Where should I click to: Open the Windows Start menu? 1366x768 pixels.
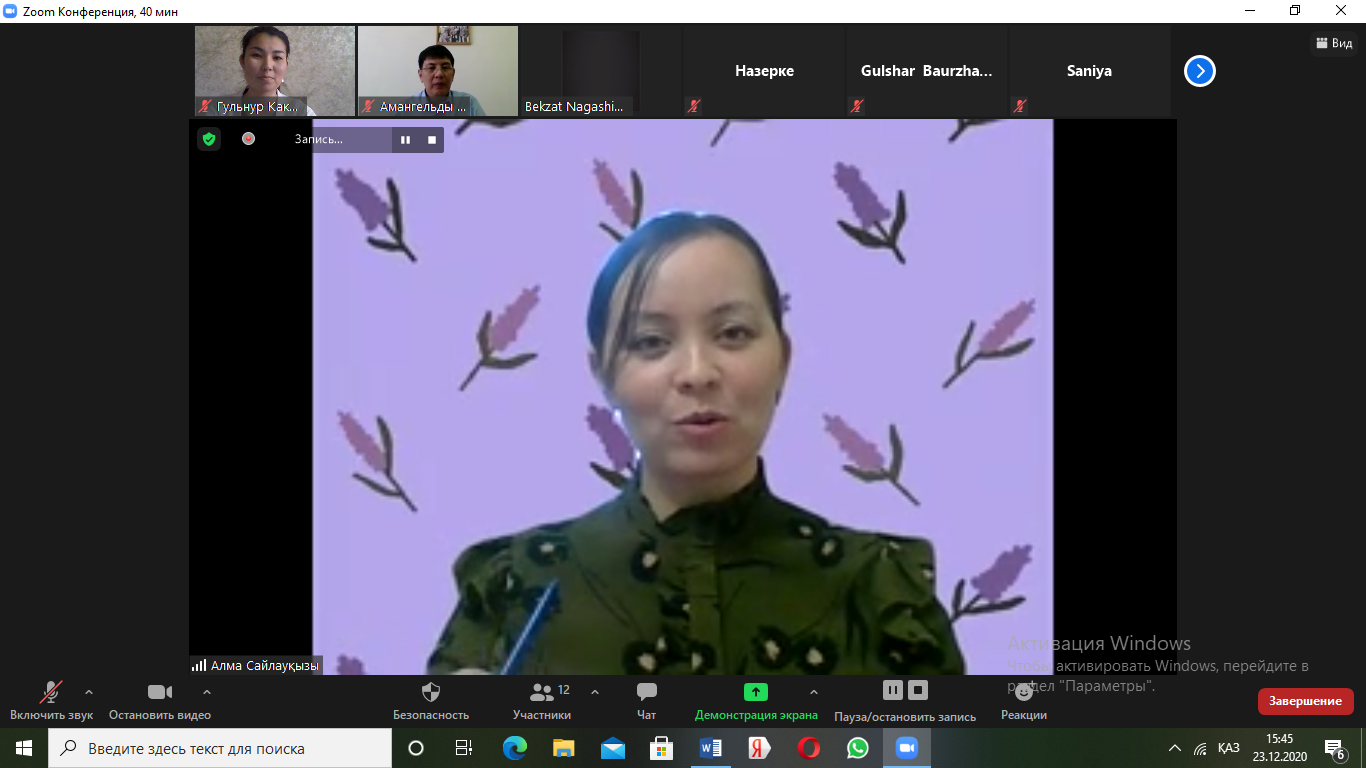[x=24, y=748]
